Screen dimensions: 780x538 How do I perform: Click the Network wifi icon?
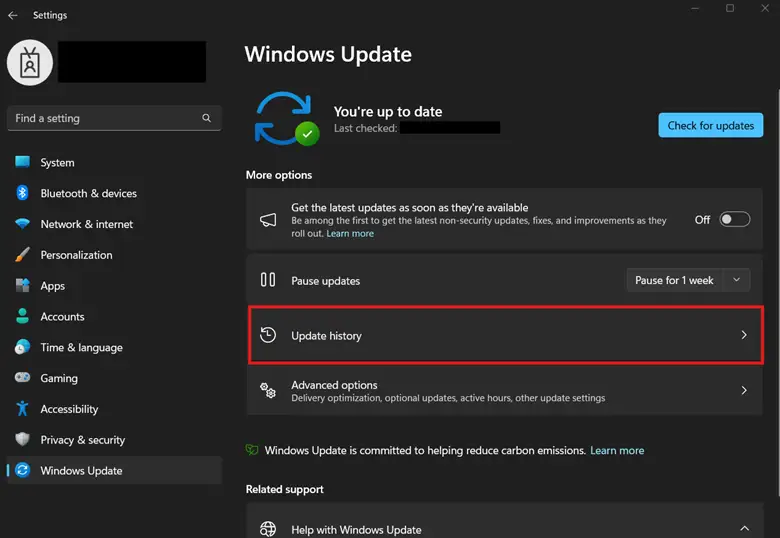[22, 224]
